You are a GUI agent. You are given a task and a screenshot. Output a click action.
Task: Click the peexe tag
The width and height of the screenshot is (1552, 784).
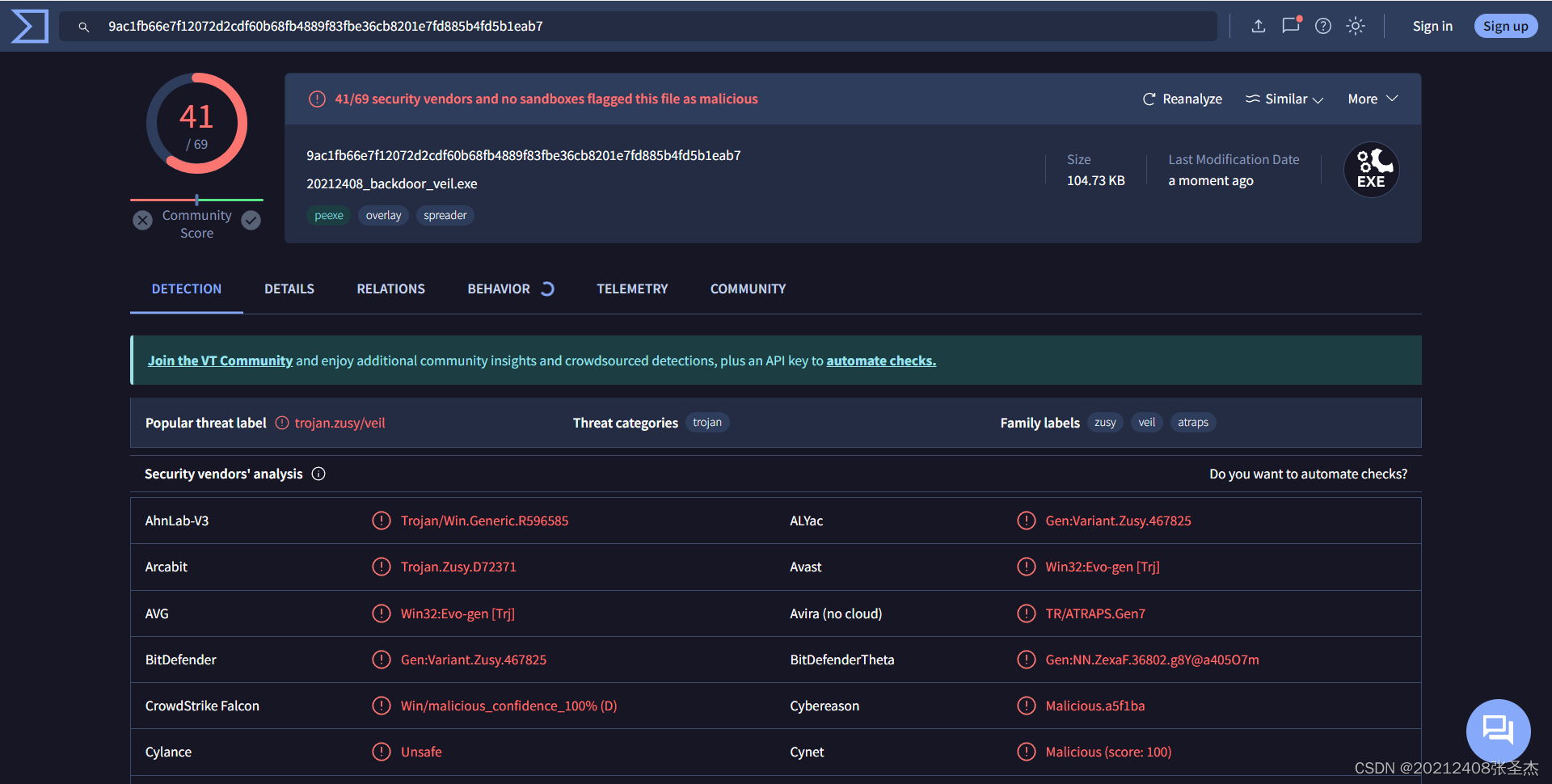point(329,215)
